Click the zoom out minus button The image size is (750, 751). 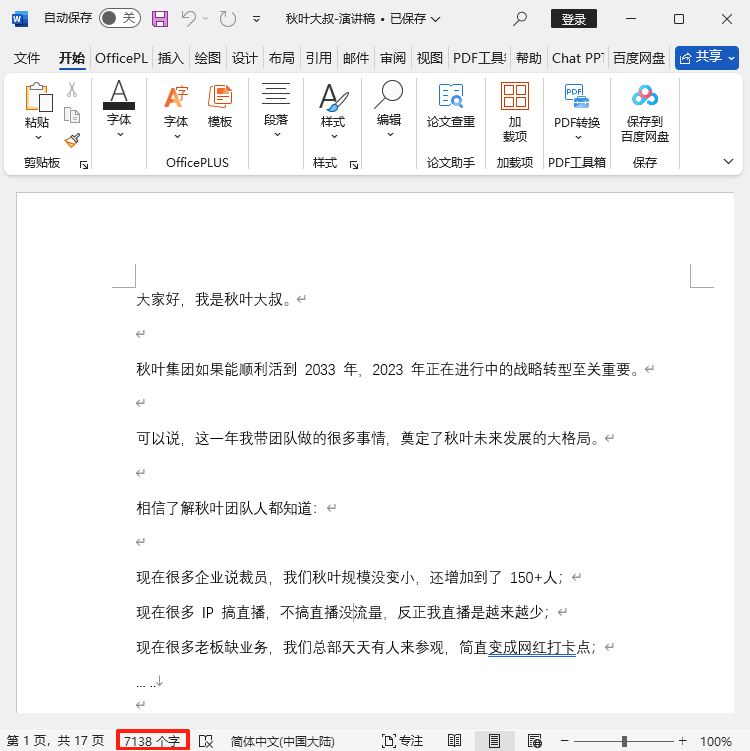tap(565, 741)
